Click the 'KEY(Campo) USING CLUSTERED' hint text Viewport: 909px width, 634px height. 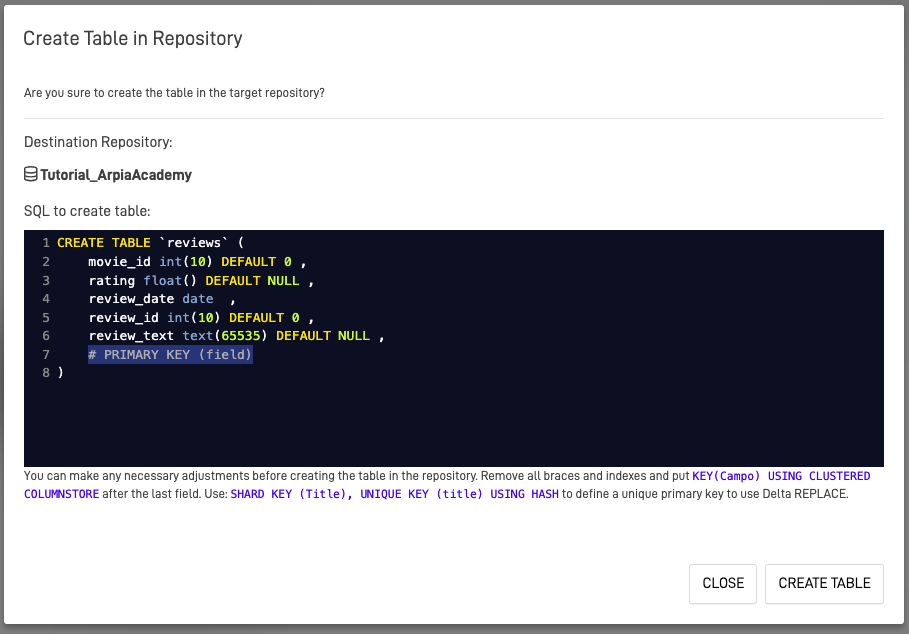pos(781,476)
